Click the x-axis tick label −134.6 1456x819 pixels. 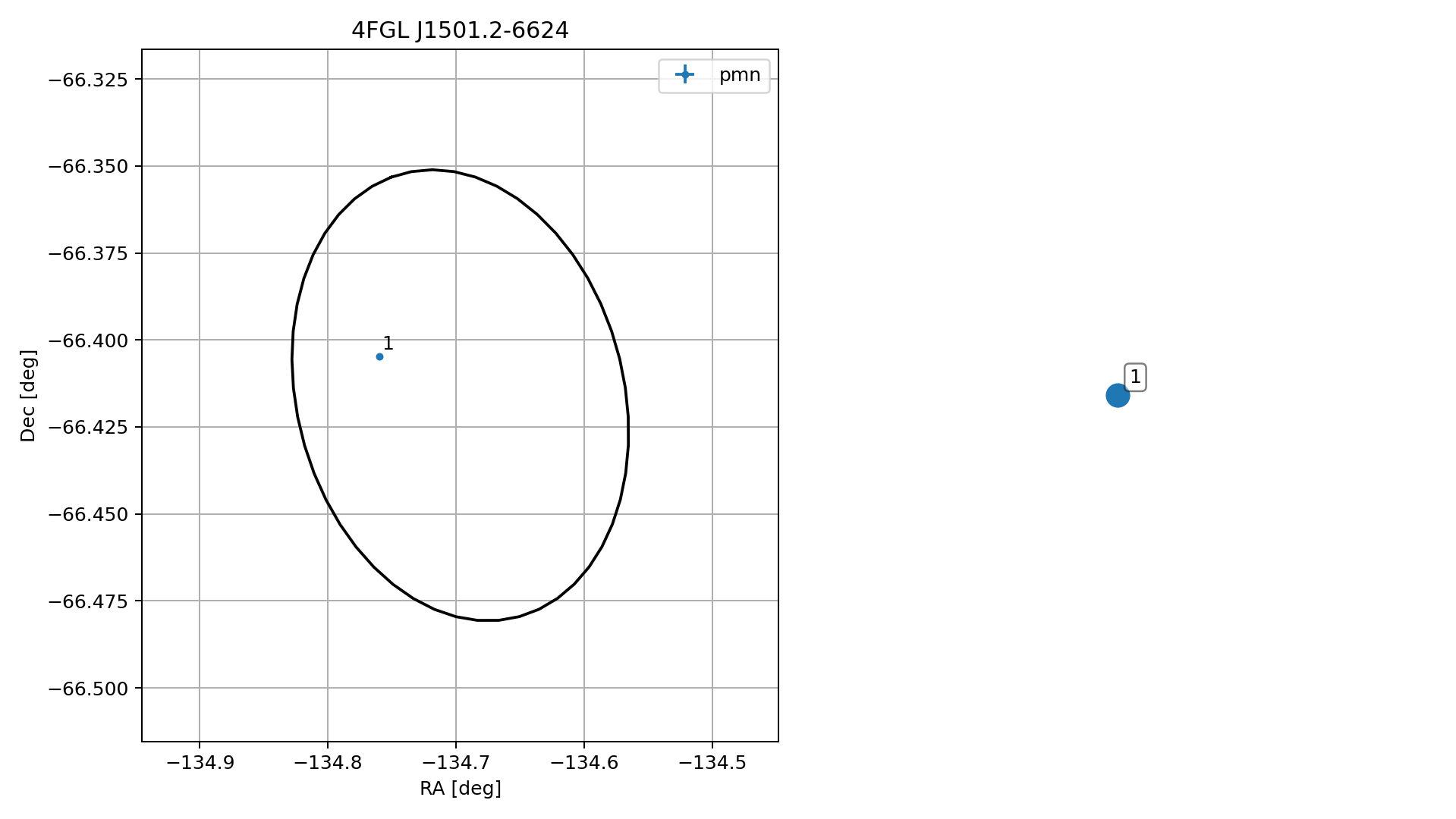(584, 762)
